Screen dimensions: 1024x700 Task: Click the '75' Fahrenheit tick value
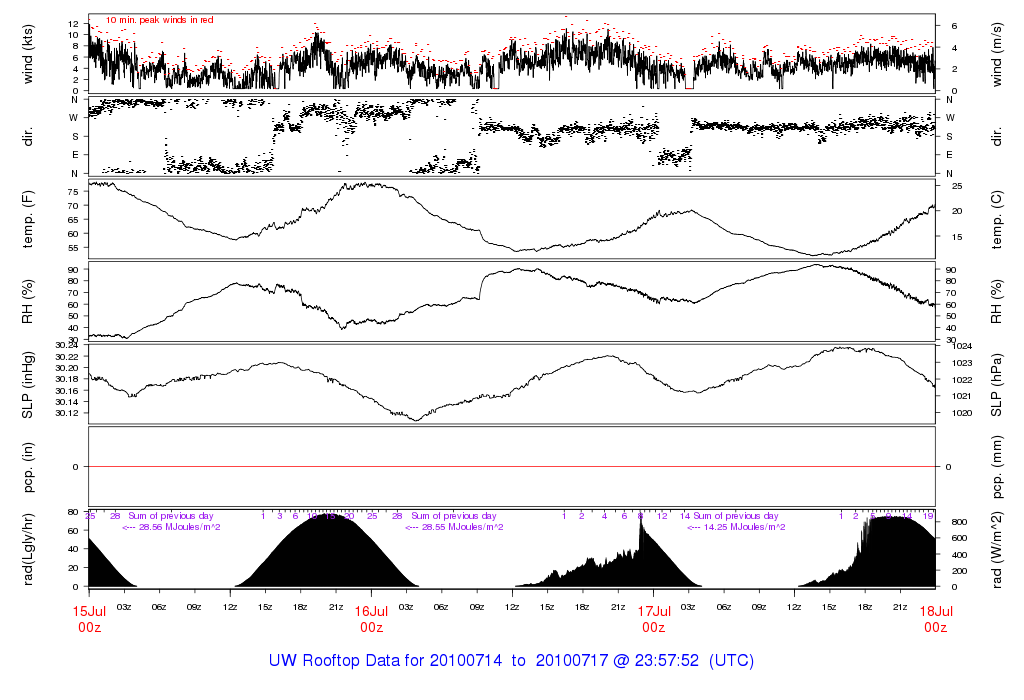tap(73, 192)
